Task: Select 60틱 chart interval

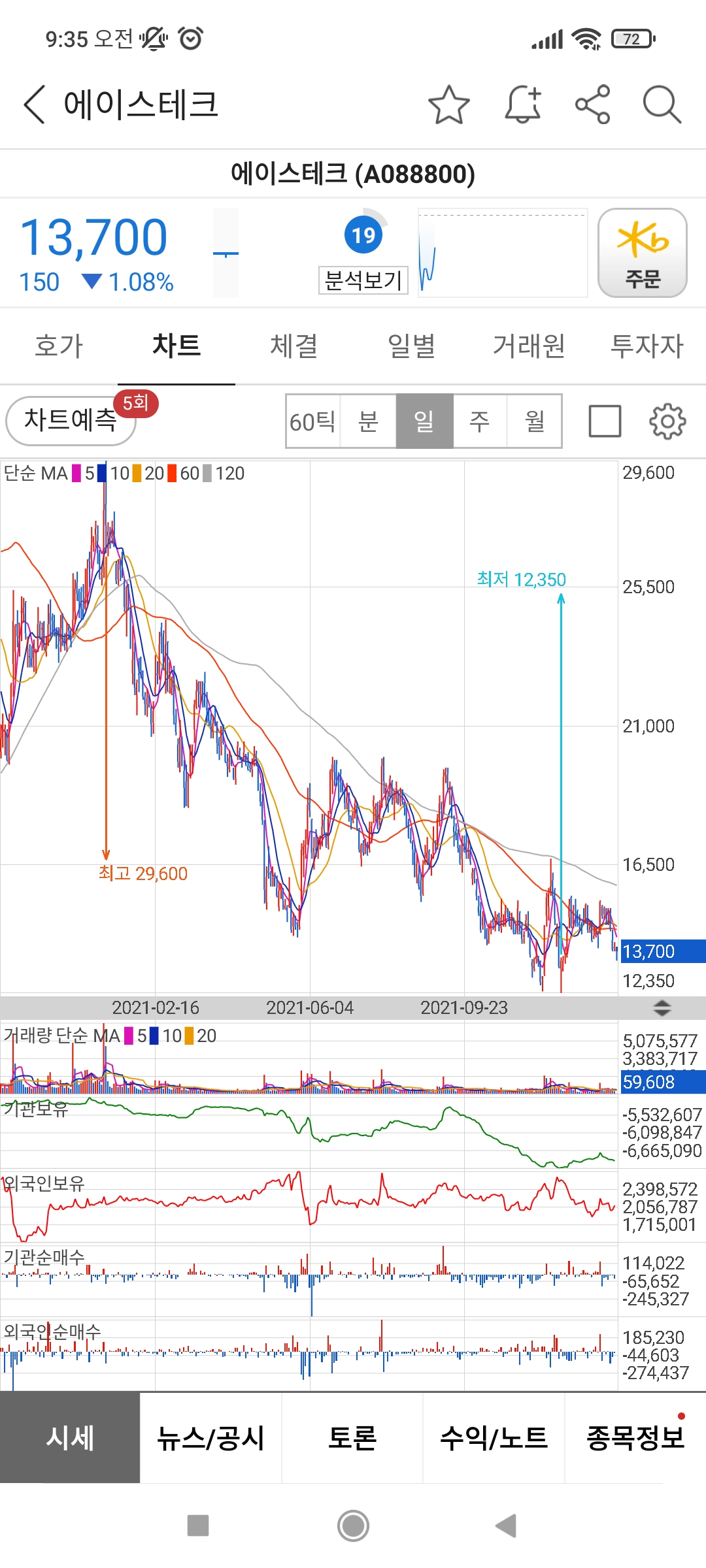Action: pyautogui.click(x=312, y=421)
